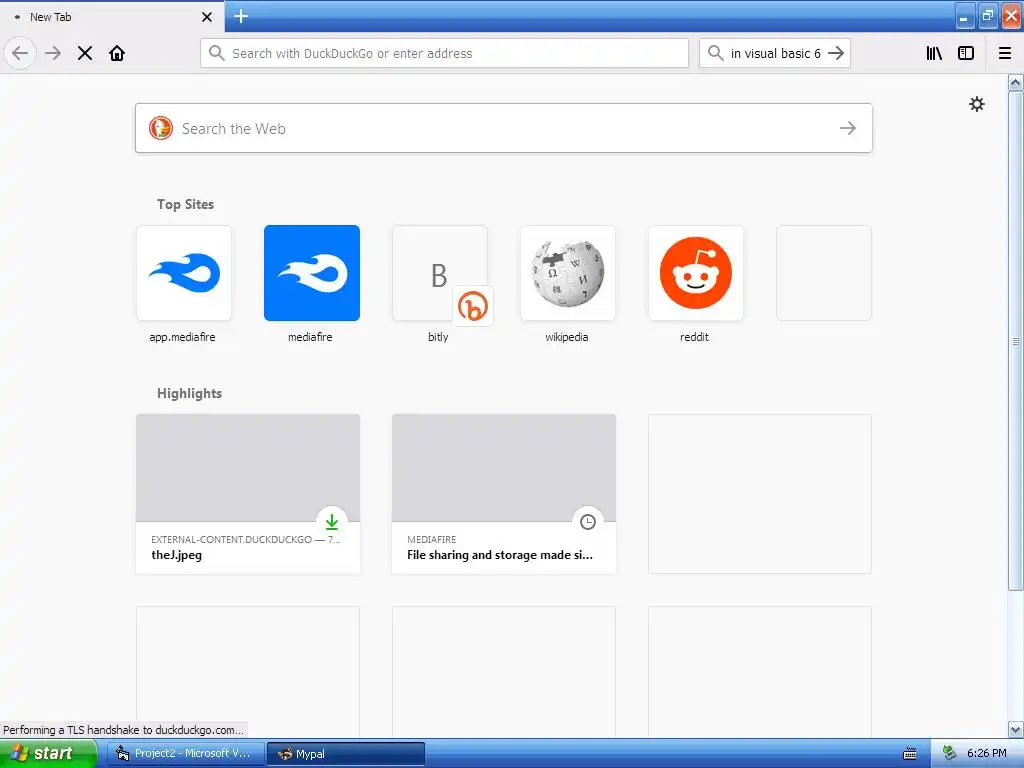Submit the toolbar search with arrow
The width and height of the screenshot is (1024, 768).
[836, 53]
